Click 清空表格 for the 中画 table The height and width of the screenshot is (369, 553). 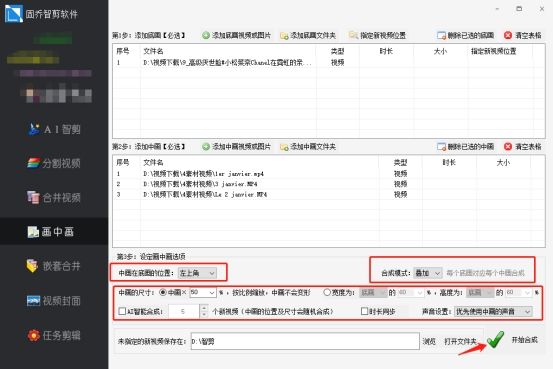(523, 146)
